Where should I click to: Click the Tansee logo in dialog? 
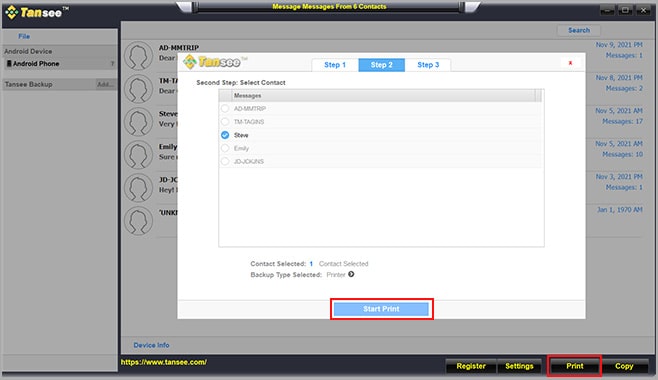[215, 62]
